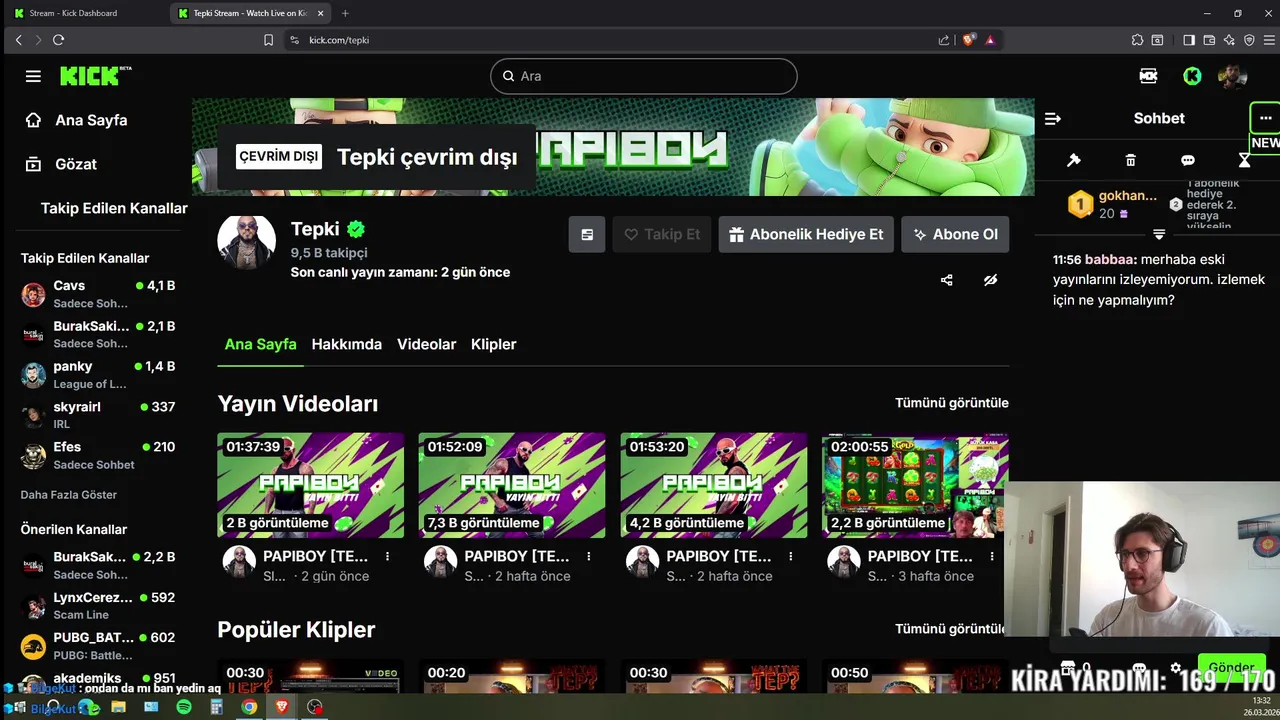Bookmark this page icon in address bar
Screen dimensions: 1280x720
click(x=268, y=40)
